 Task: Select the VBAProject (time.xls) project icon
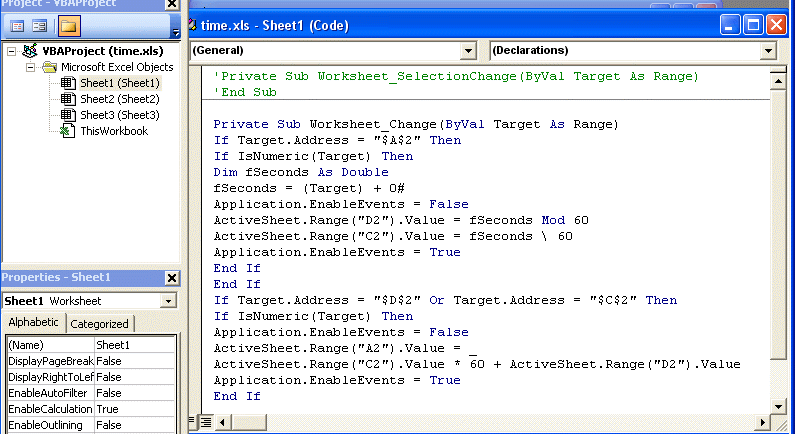tap(30, 50)
